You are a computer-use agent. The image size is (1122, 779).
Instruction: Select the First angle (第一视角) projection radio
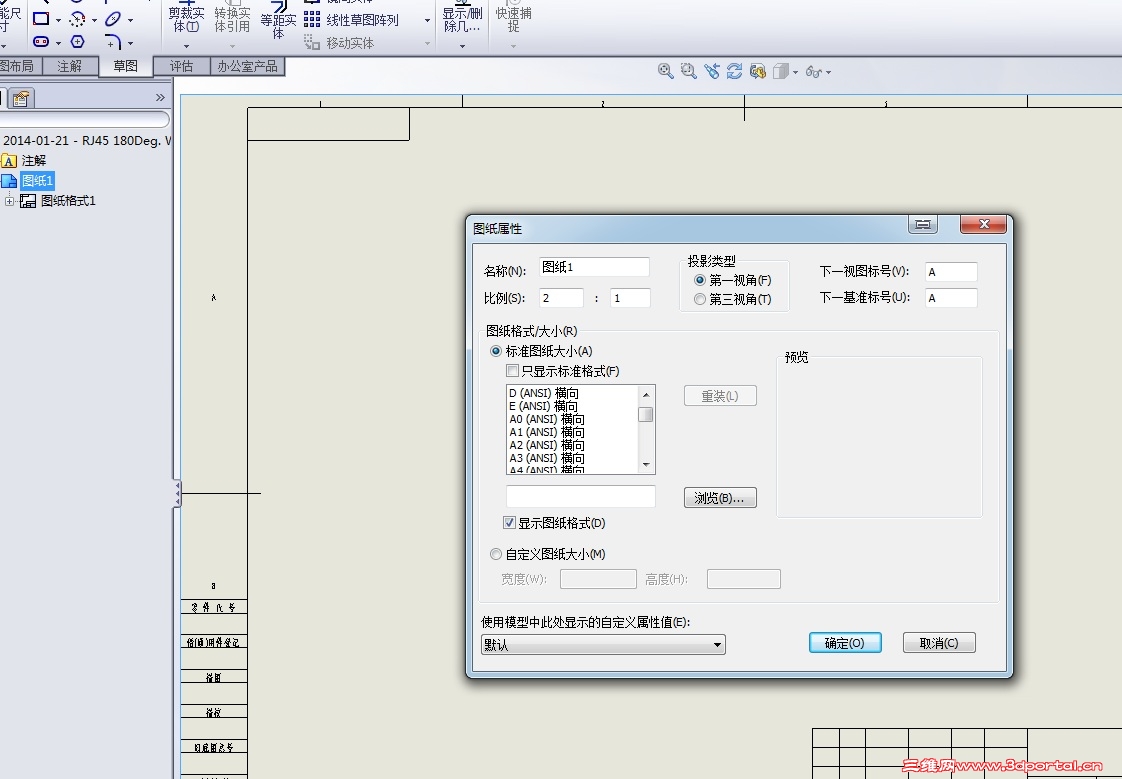pyautogui.click(x=700, y=280)
